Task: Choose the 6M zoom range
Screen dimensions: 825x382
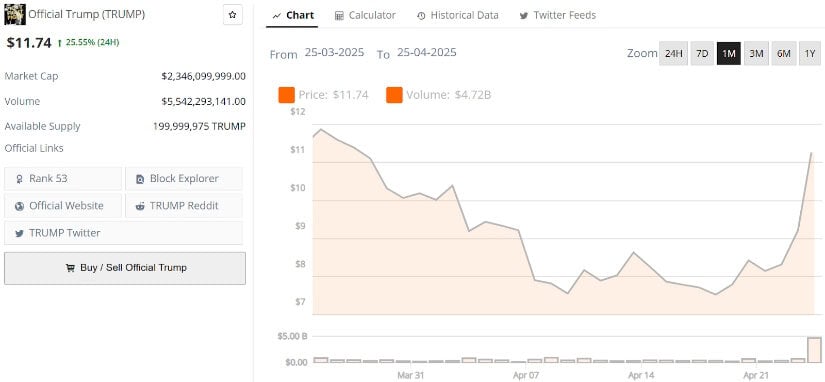Action: pyautogui.click(x=783, y=54)
